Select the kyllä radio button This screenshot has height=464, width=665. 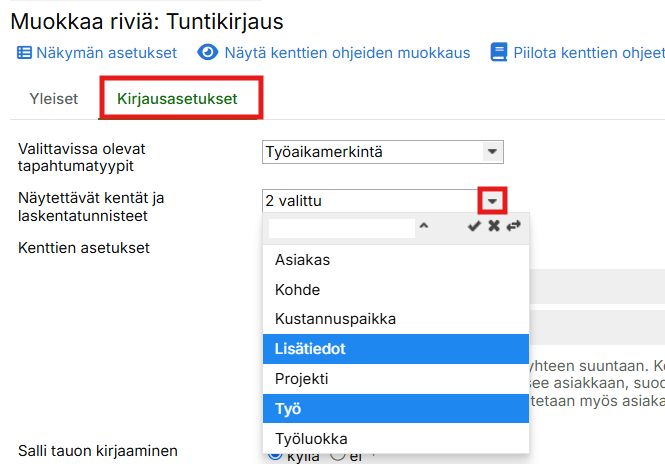tap(275, 455)
